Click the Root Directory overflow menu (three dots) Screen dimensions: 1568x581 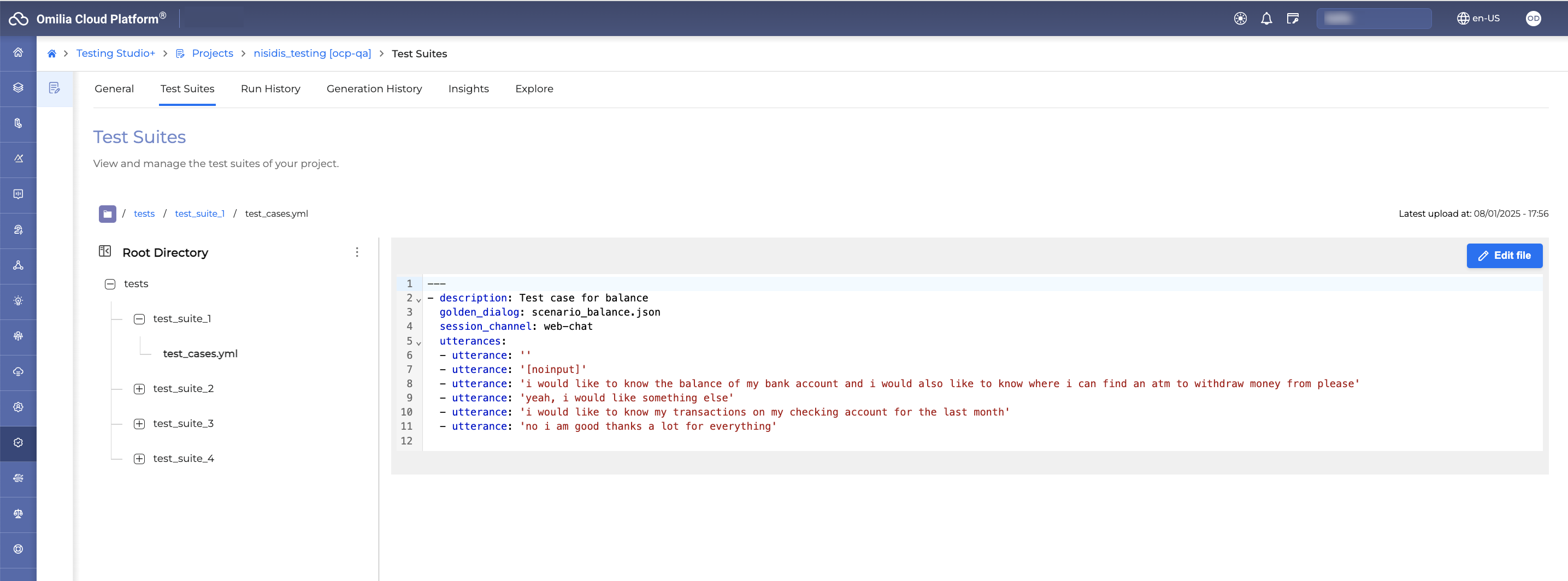[357, 252]
